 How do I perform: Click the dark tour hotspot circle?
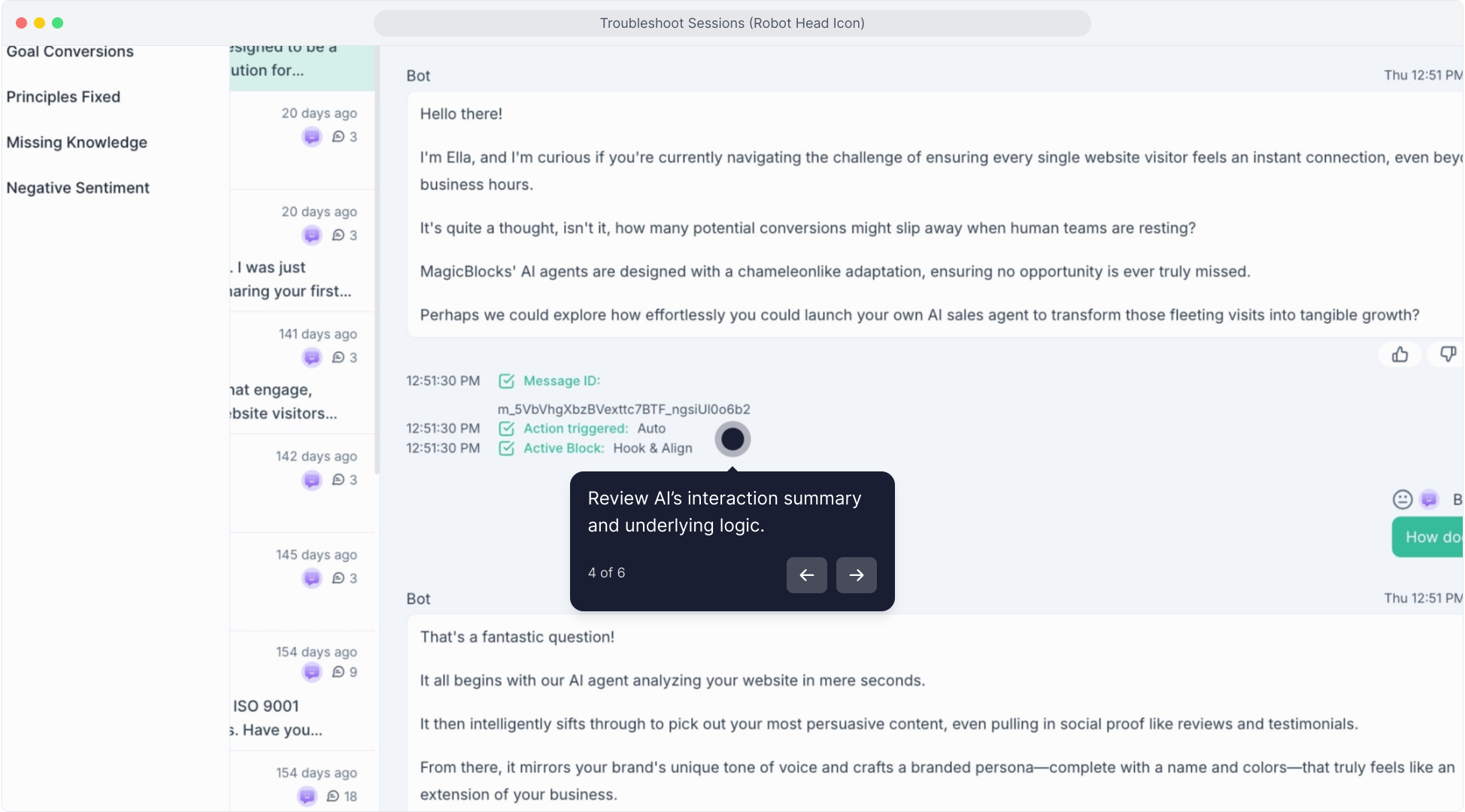pyautogui.click(x=732, y=439)
